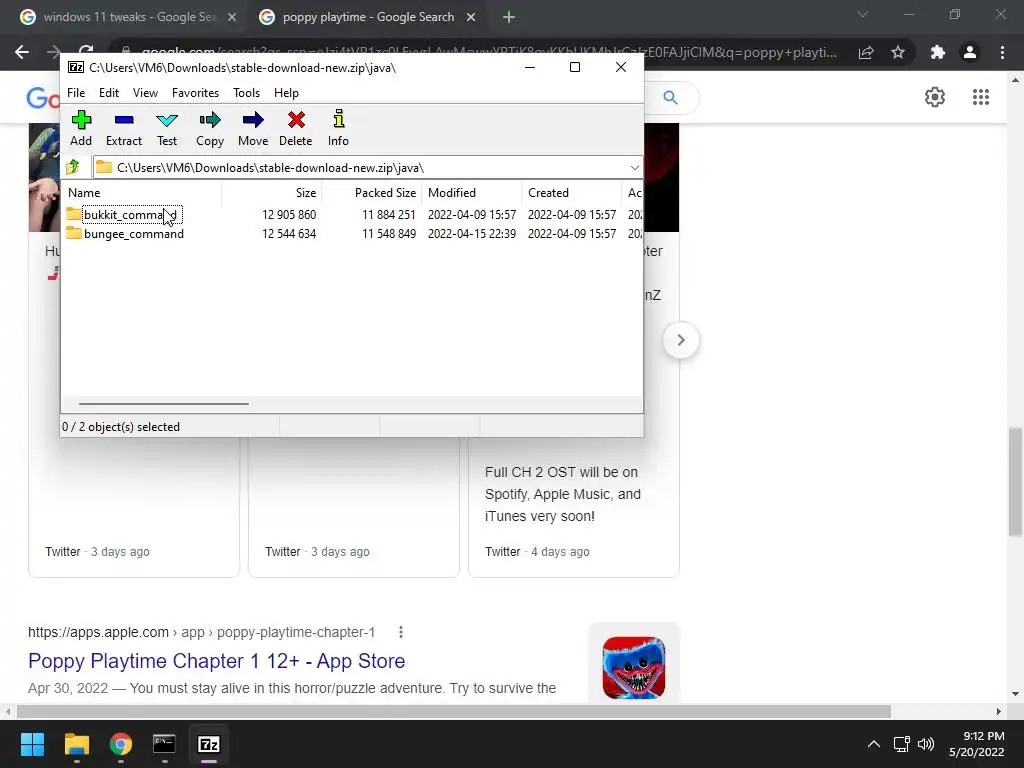Open the Help menu

click(x=286, y=93)
